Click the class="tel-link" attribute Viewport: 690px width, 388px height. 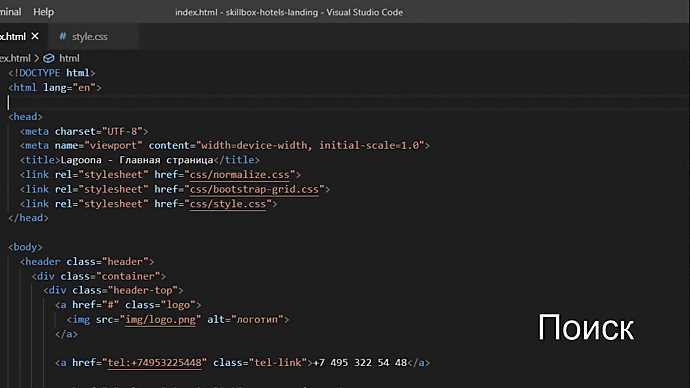coord(260,362)
